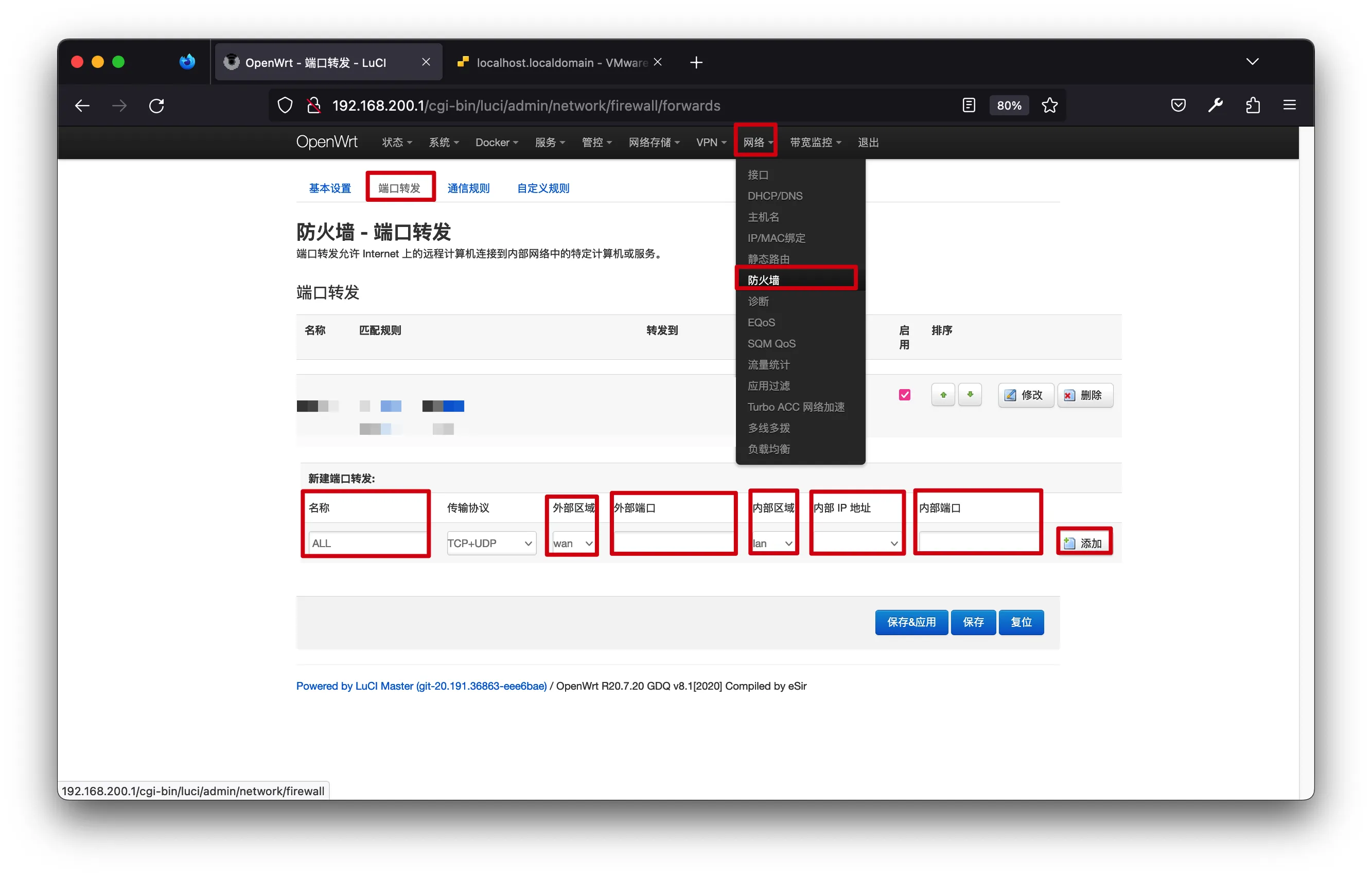Screen dimensions: 1372x876
Task: Switch to the 基本设置 tab
Action: click(x=330, y=188)
